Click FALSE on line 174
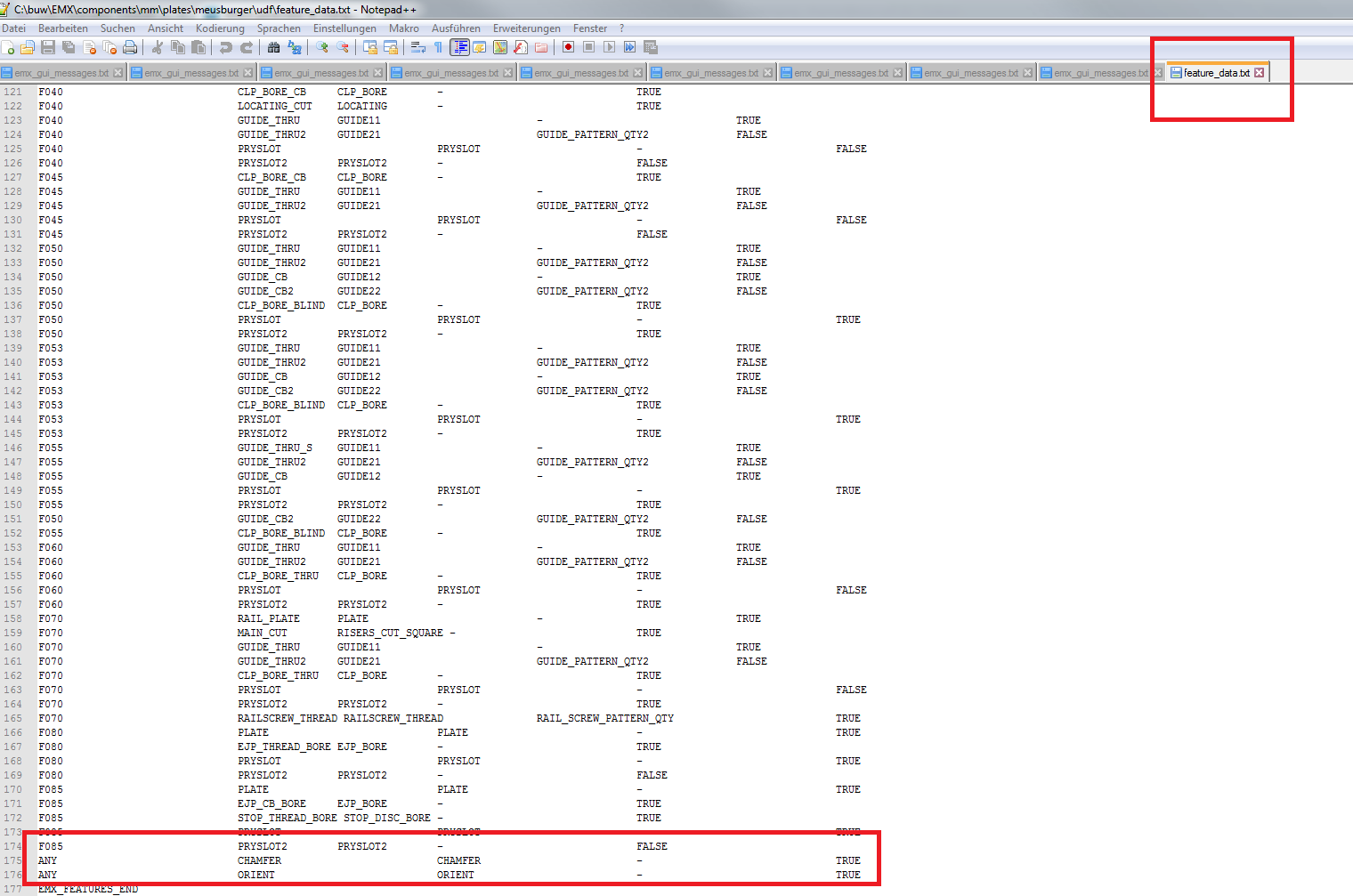This screenshot has width=1353, height=896. click(x=652, y=846)
